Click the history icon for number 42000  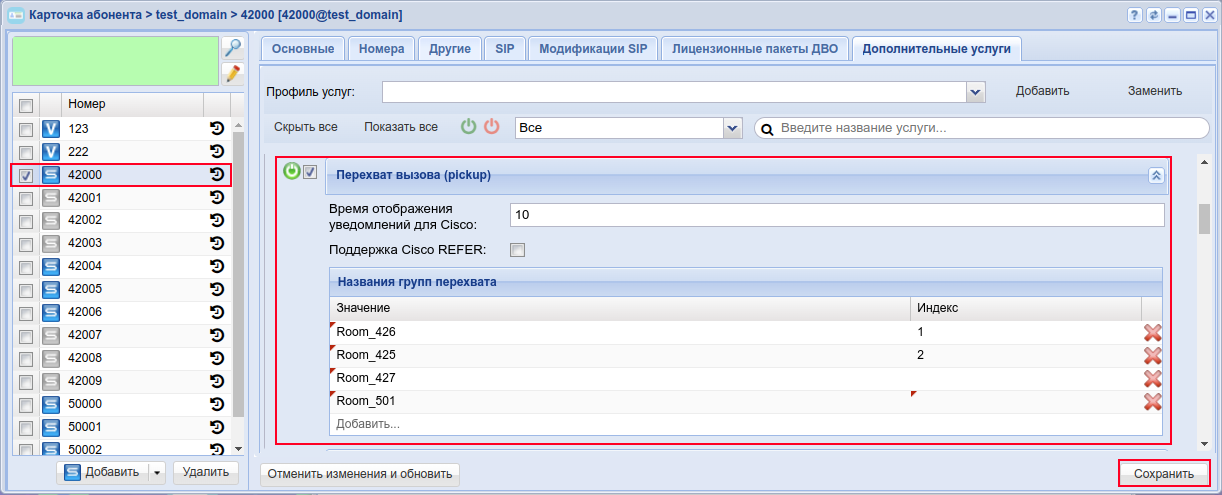pos(216,175)
